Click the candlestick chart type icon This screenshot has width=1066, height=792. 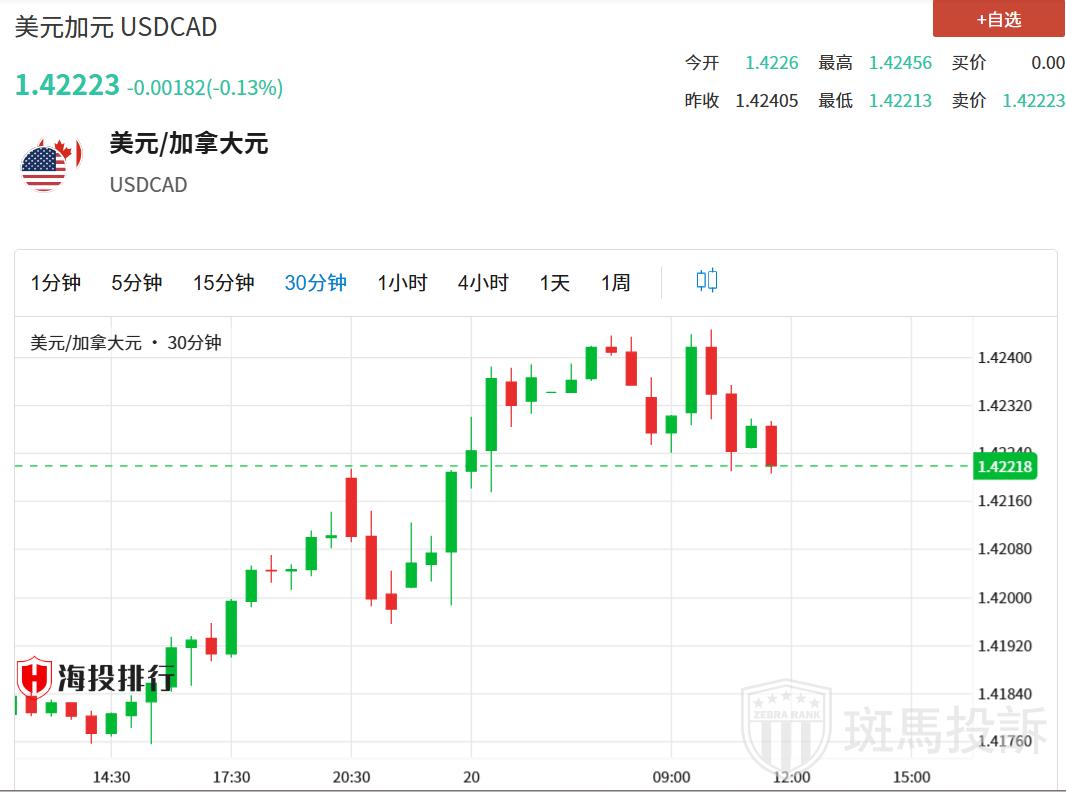[x=706, y=281]
